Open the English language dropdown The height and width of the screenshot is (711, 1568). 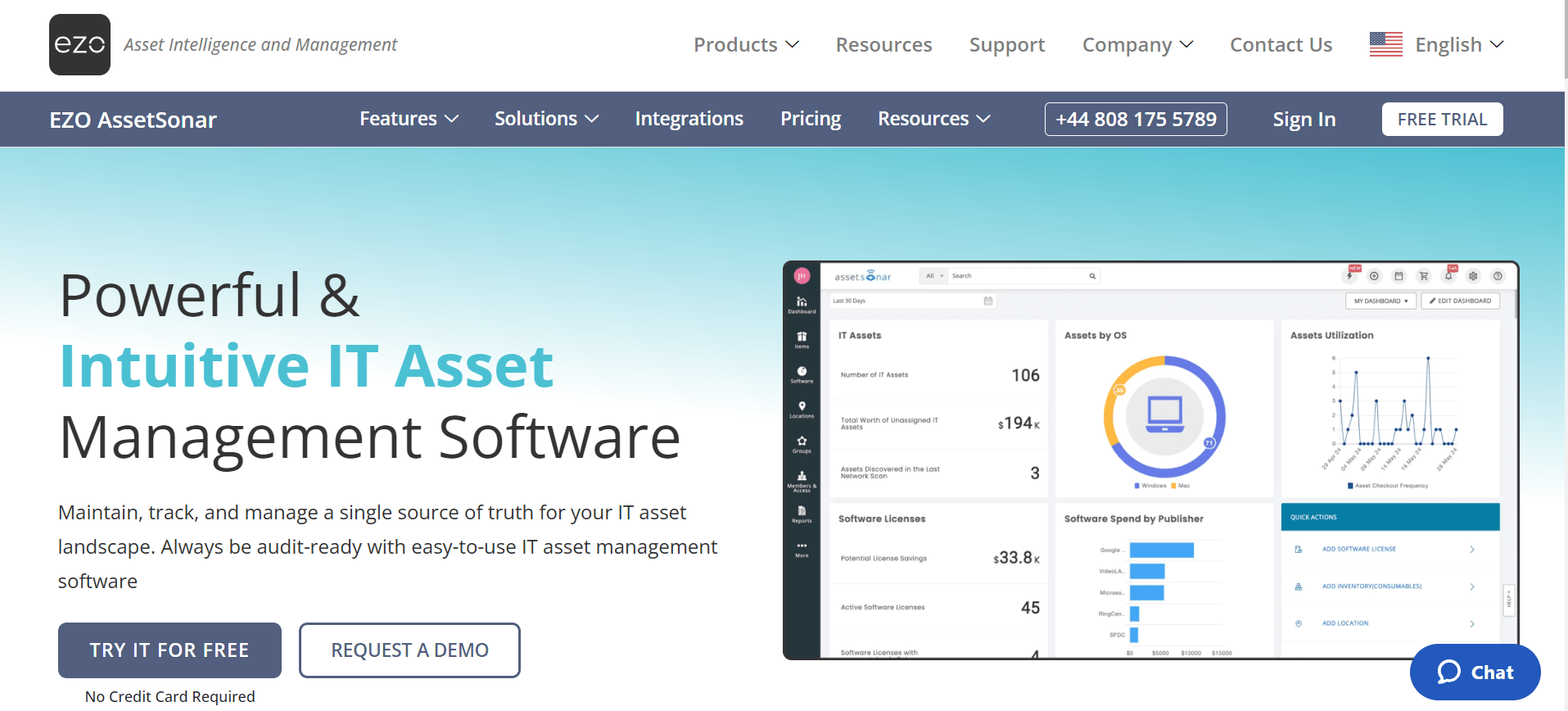pyautogui.click(x=1459, y=44)
